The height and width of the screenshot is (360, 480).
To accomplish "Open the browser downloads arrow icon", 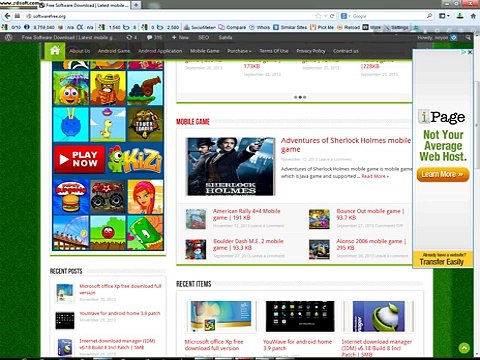I will coord(460,16).
